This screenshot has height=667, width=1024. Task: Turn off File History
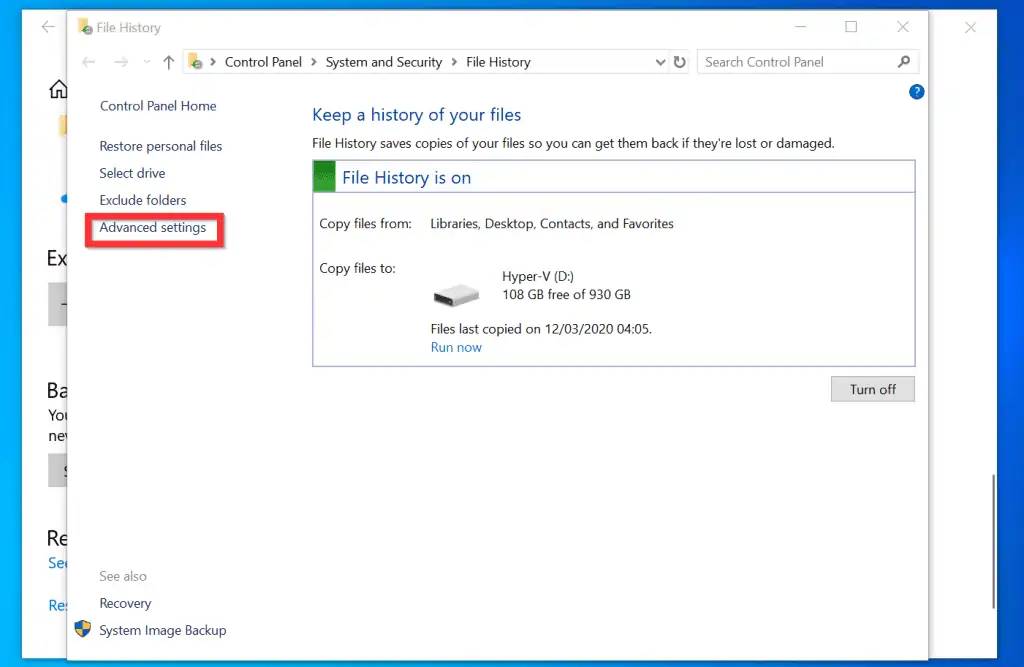point(872,389)
